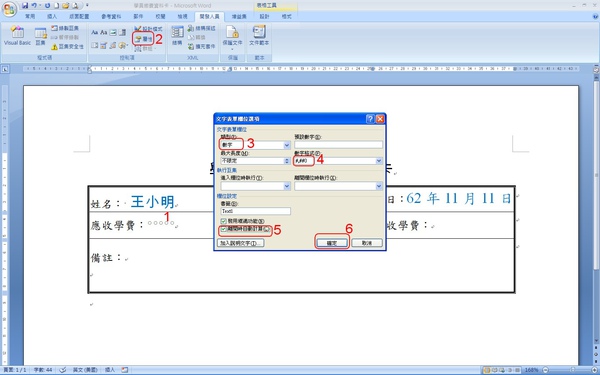Toggle Calculate on exit (離開時自動計算) checkbox
Image resolution: width=600 pixels, height=375 pixels.
223,229
